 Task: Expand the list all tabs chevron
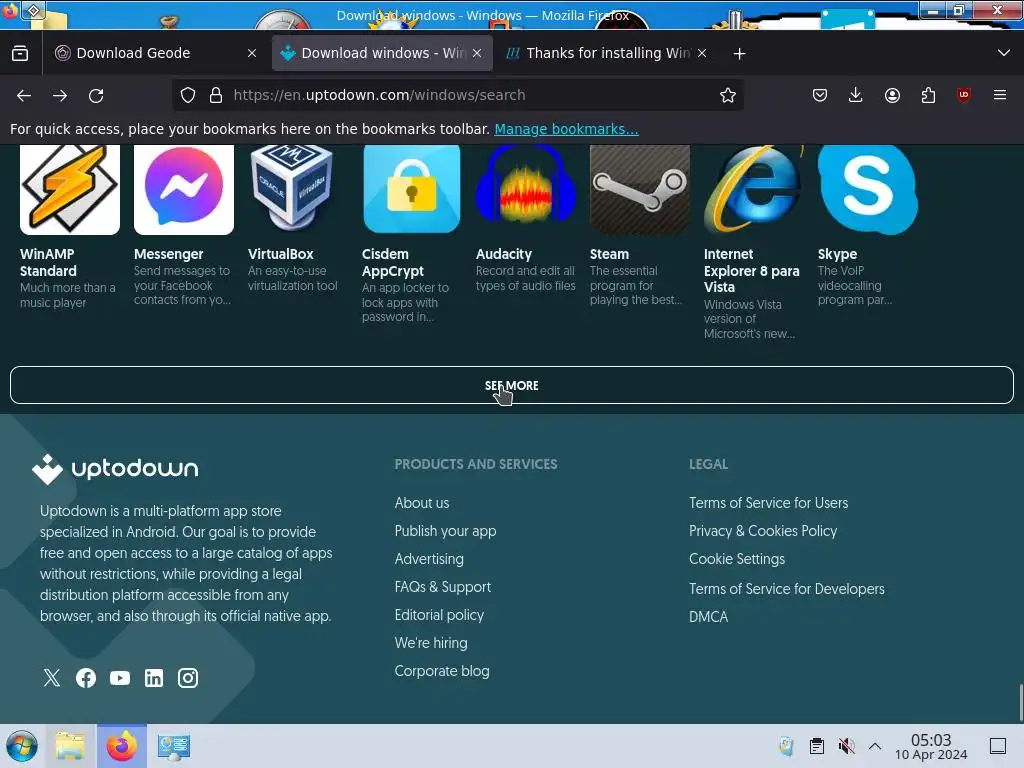1004,53
